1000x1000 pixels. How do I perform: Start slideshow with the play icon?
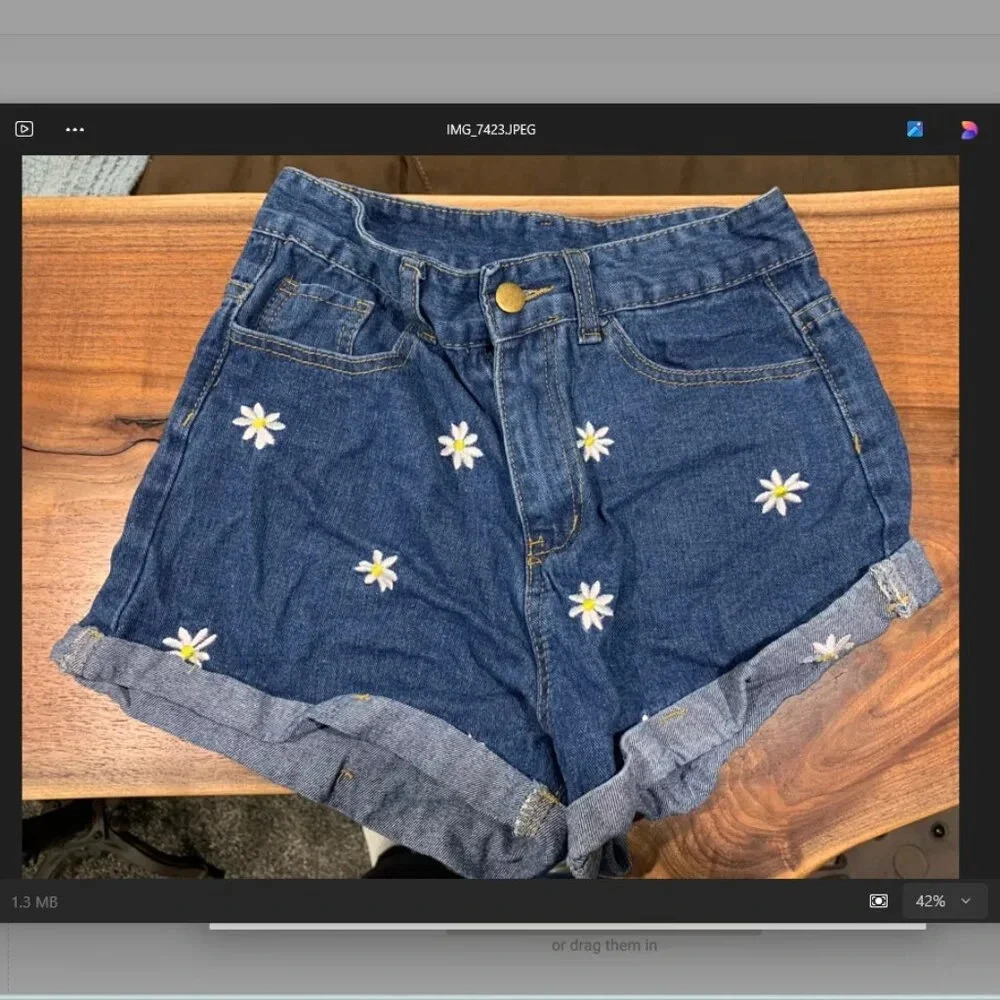point(24,129)
